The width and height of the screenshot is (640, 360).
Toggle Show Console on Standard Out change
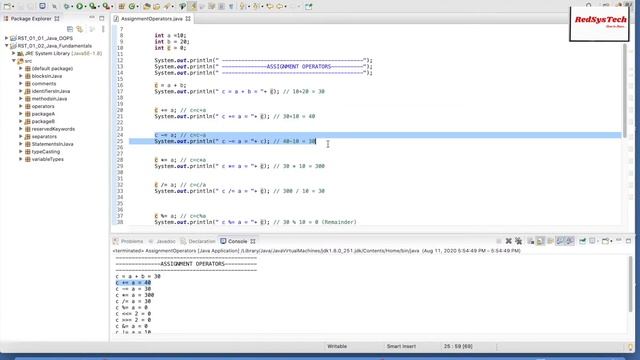pyautogui.click(x=560, y=241)
